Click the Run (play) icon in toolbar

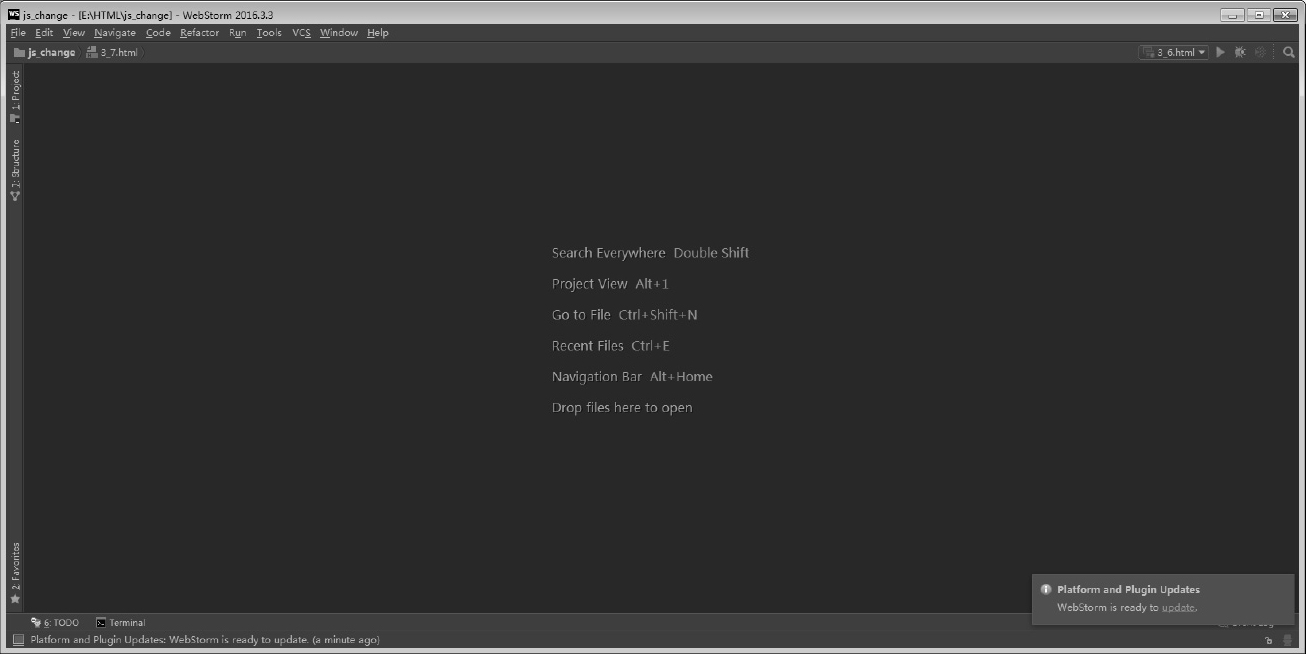(x=1220, y=52)
